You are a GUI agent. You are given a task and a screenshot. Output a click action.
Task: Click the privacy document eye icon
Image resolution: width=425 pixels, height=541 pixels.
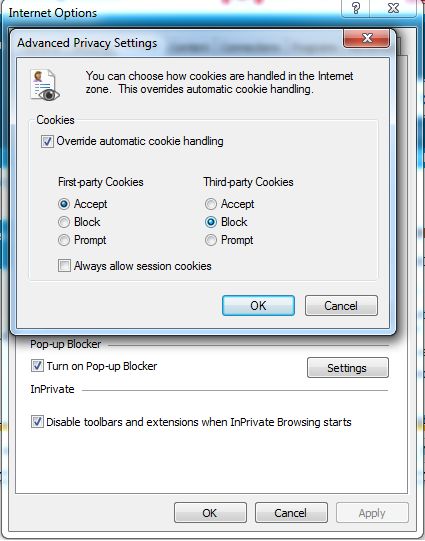tap(45, 85)
